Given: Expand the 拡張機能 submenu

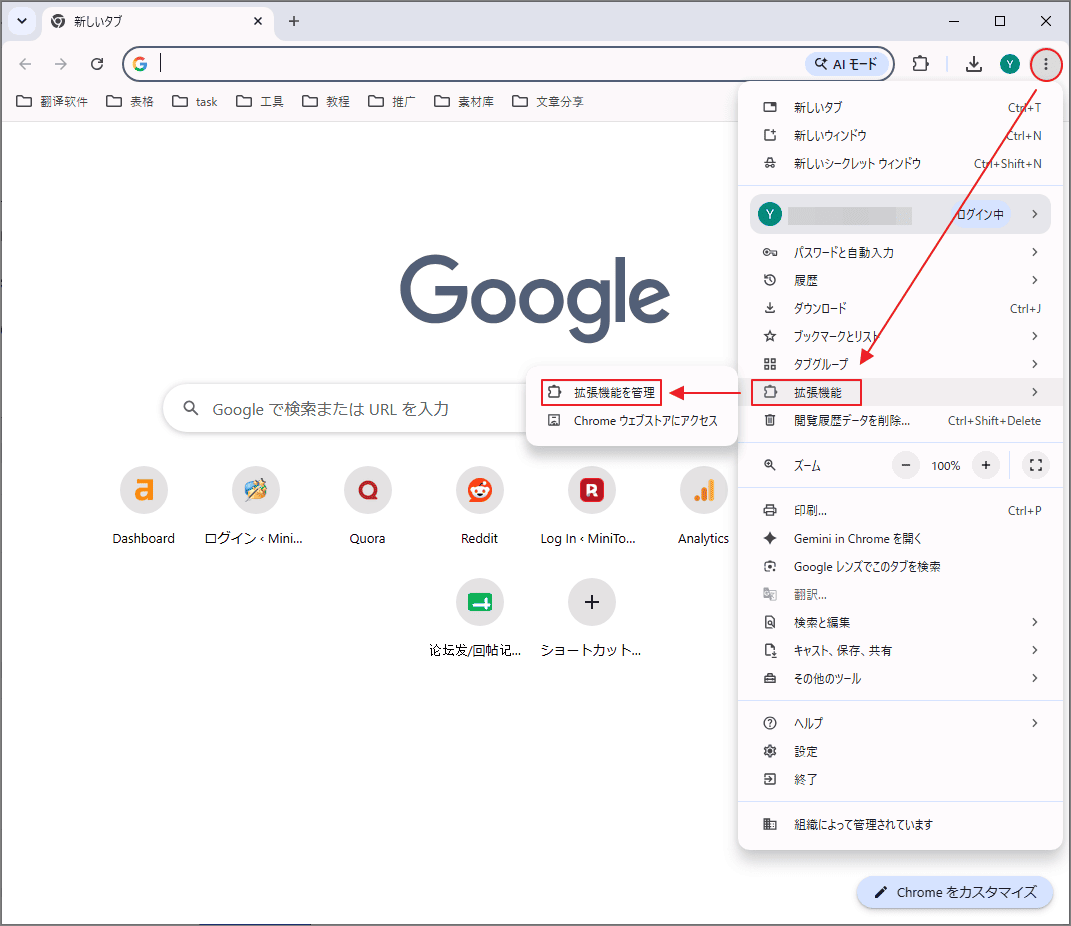Looking at the screenshot, I should (901, 392).
